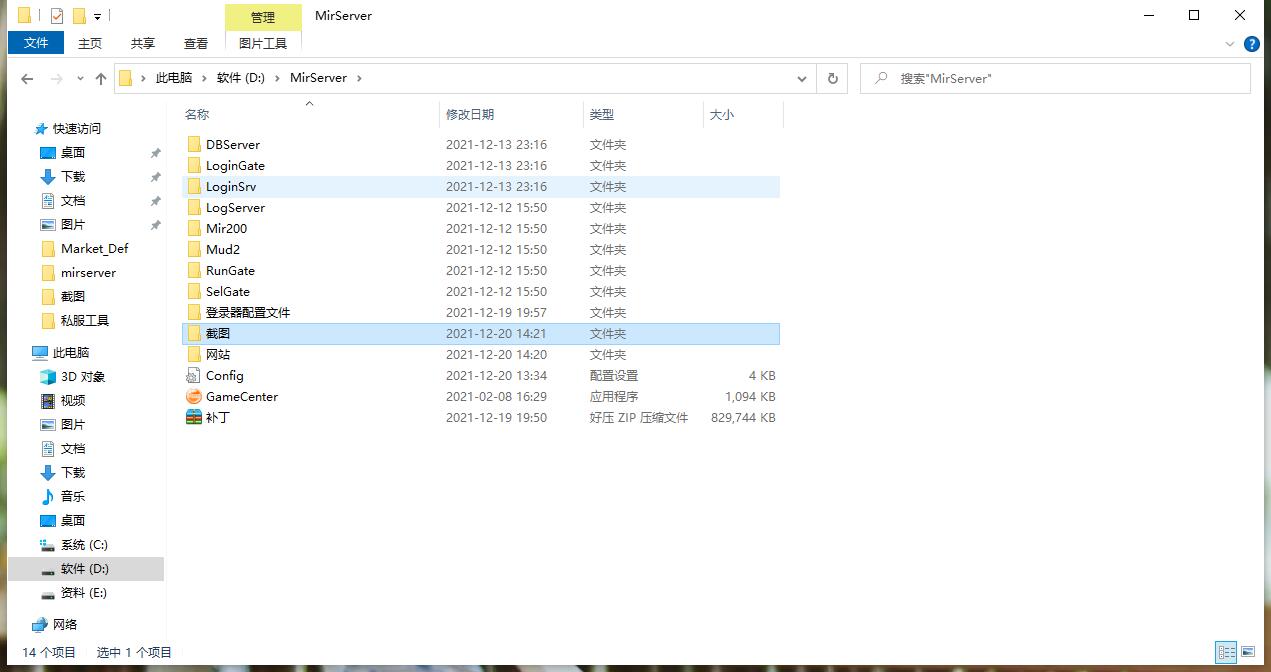Viewport: 1271px width, 672px height.
Task: Sort files by 名称 column header
Action: (x=197, y=115)
